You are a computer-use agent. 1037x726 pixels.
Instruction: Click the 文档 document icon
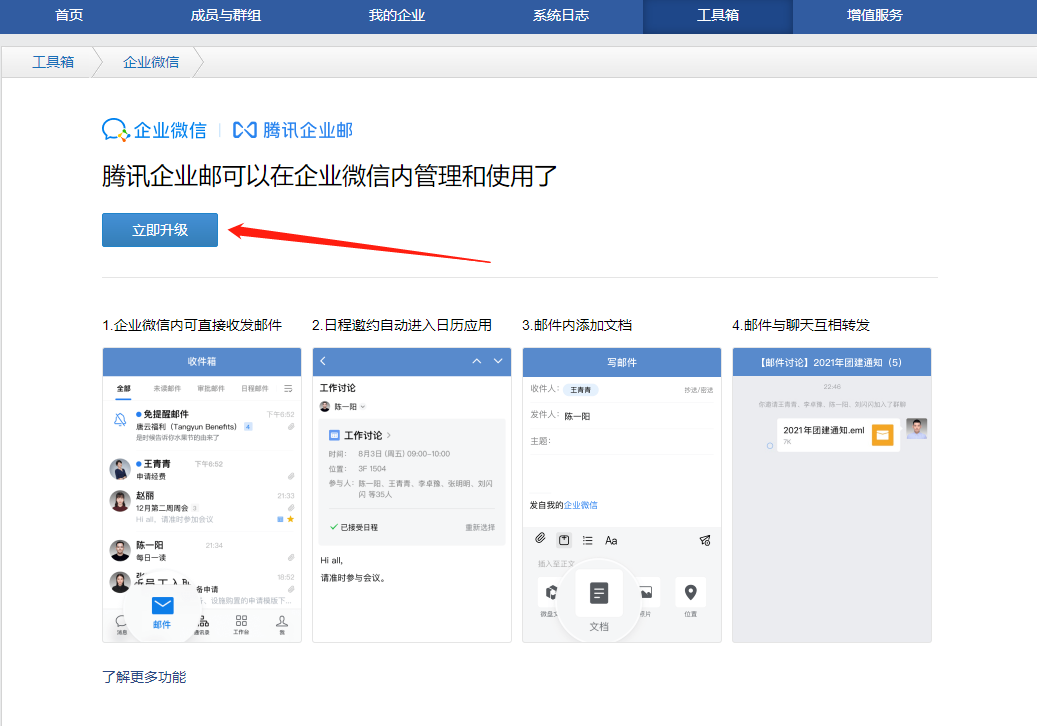click(599, 594)
